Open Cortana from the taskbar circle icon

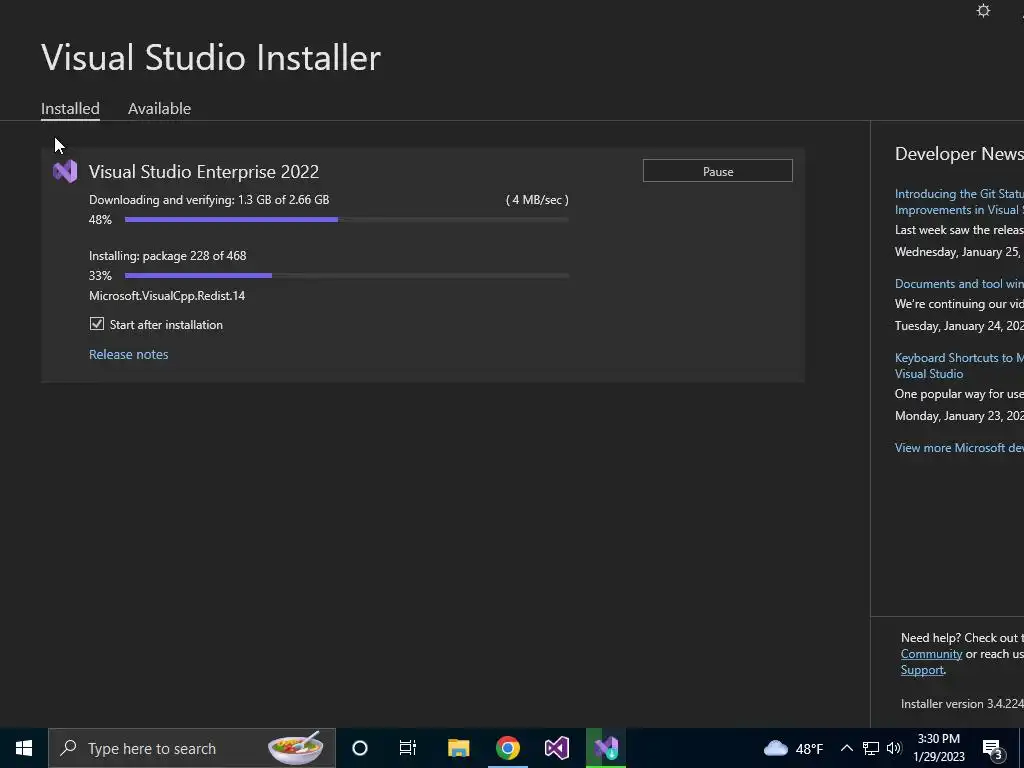tap(360, 748)
